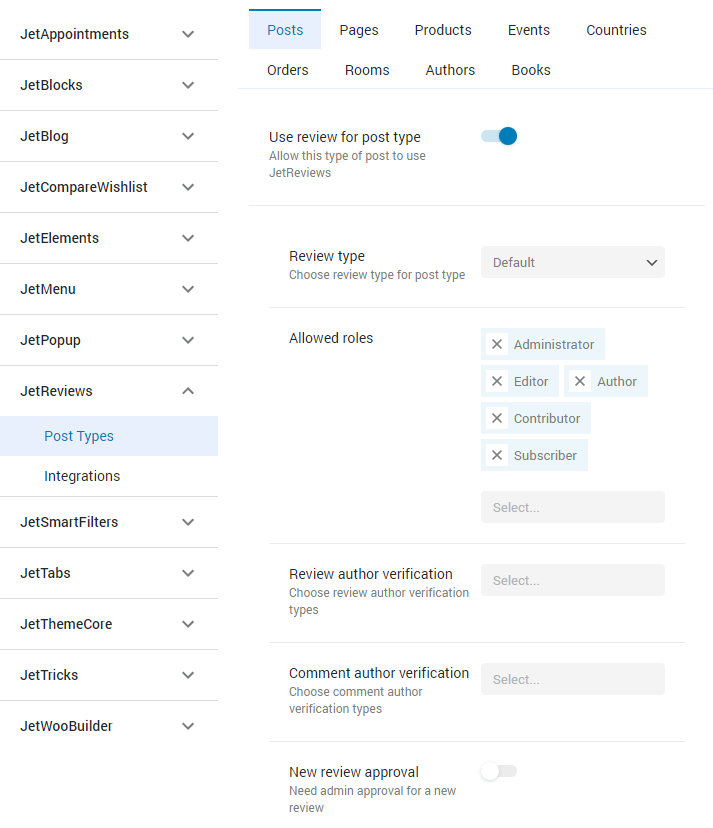
Task: Expand the JetWooBuilder chevron
Action: point(188,726)
